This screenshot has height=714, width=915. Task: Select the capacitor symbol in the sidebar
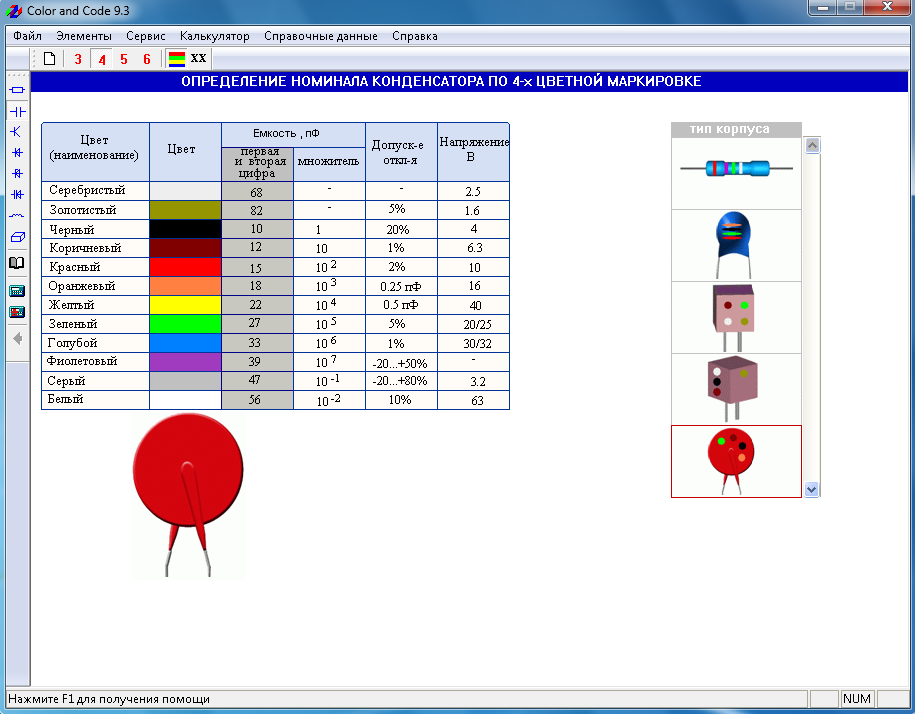pos(18,111)
